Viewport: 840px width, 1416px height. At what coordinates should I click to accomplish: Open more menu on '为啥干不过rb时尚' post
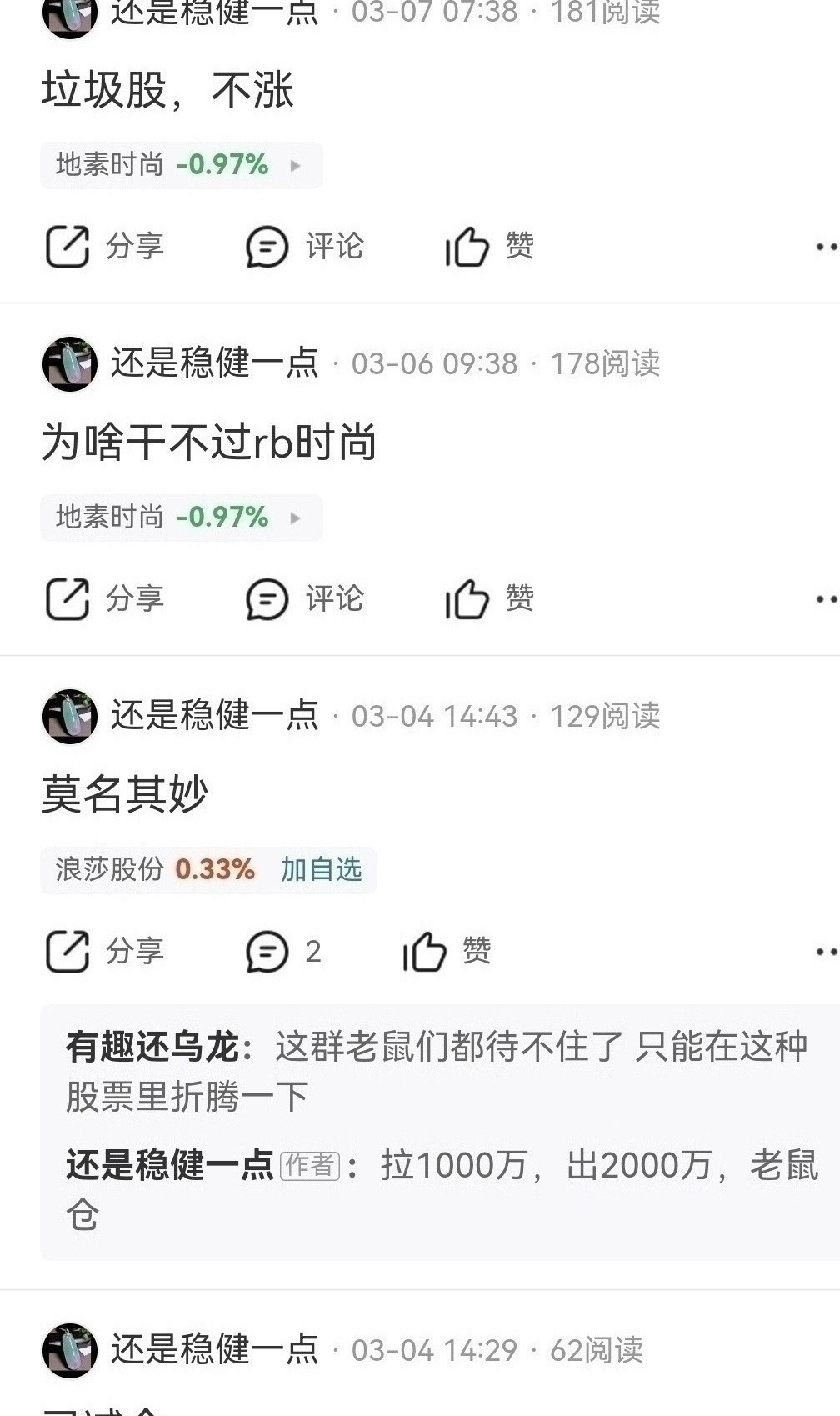coord(826,599)
